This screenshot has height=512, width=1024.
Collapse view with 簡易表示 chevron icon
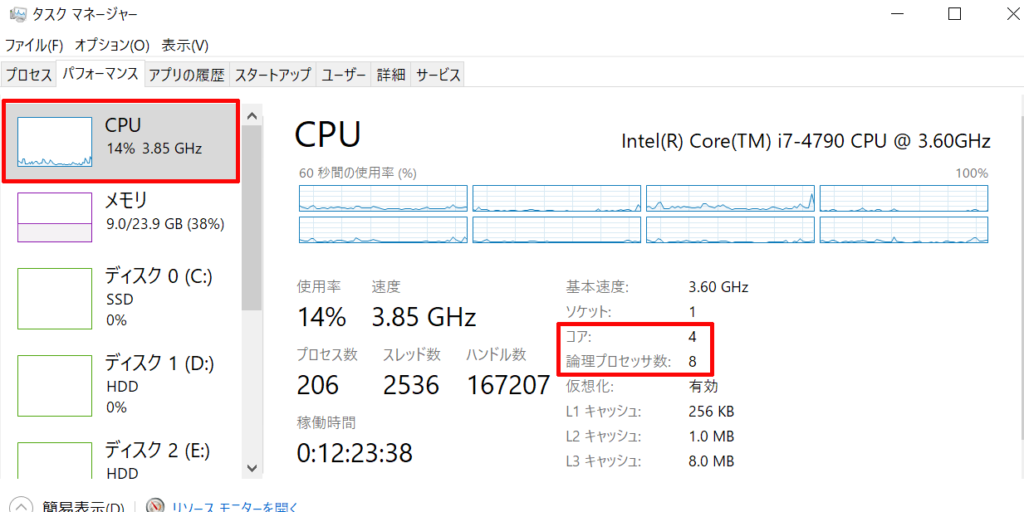(x=22, y=506)
